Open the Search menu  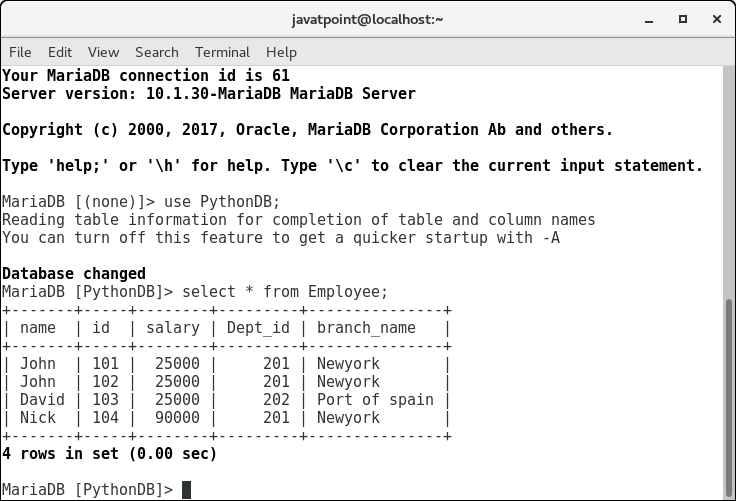[x=157, y=52]
